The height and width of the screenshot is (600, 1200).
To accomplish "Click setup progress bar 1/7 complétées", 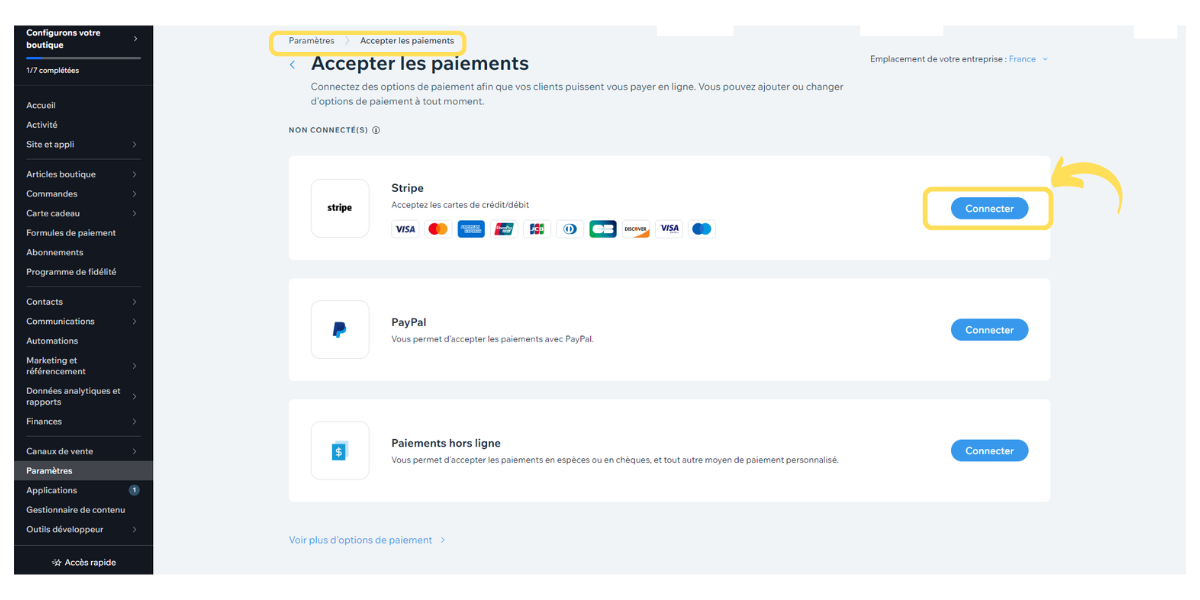I will (83, 58).
